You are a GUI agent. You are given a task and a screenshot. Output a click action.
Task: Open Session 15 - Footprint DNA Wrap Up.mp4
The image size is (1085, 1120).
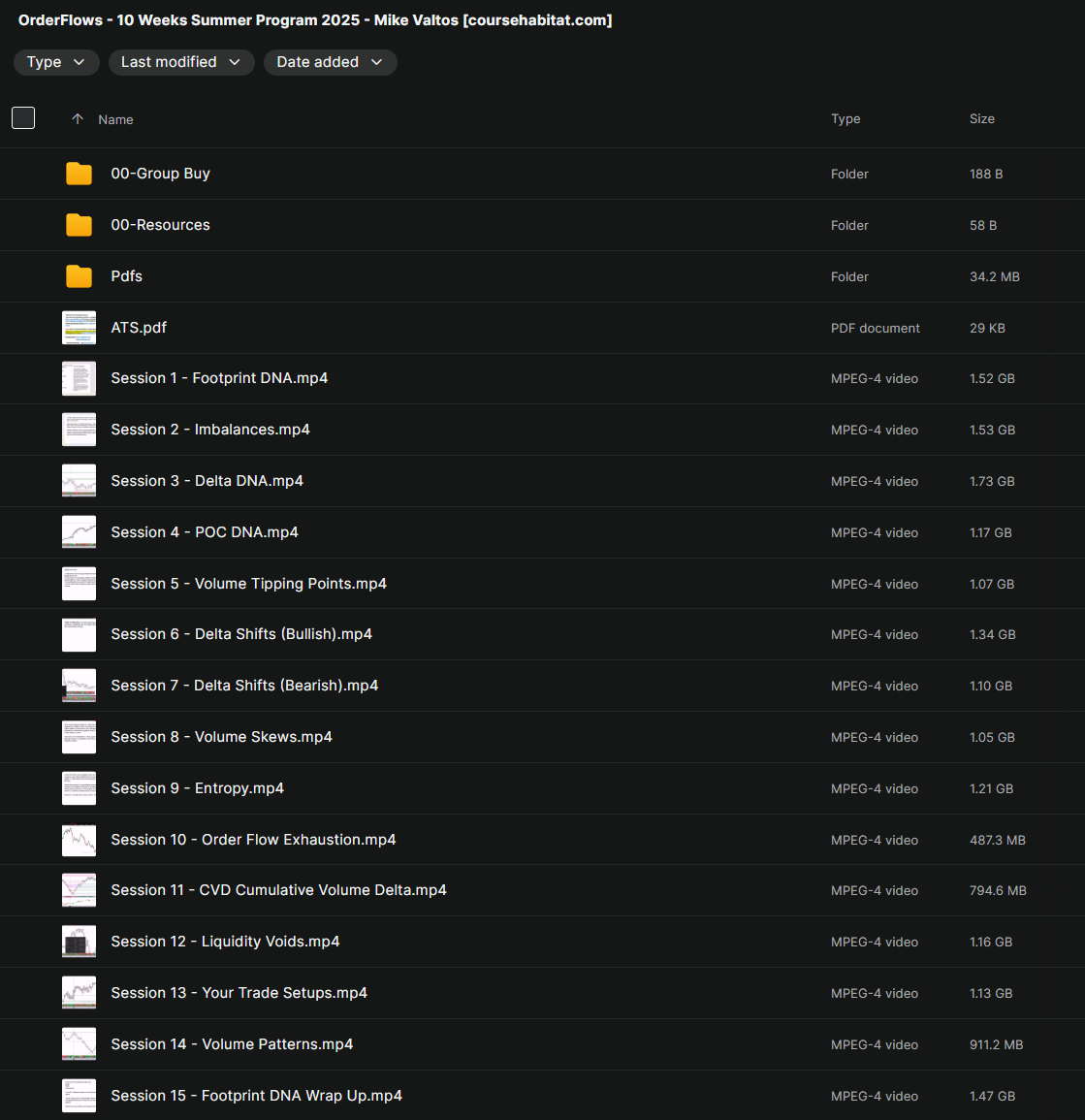(256, 1096)
